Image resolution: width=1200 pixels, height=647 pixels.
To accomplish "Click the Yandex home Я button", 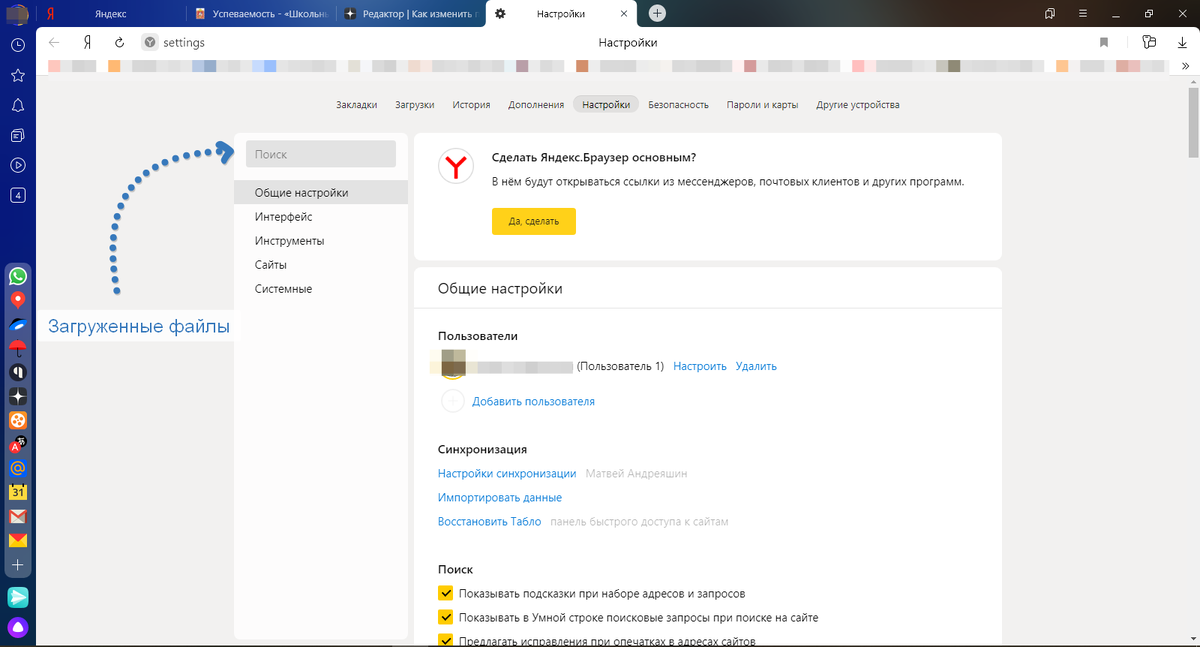I will 88,43.
